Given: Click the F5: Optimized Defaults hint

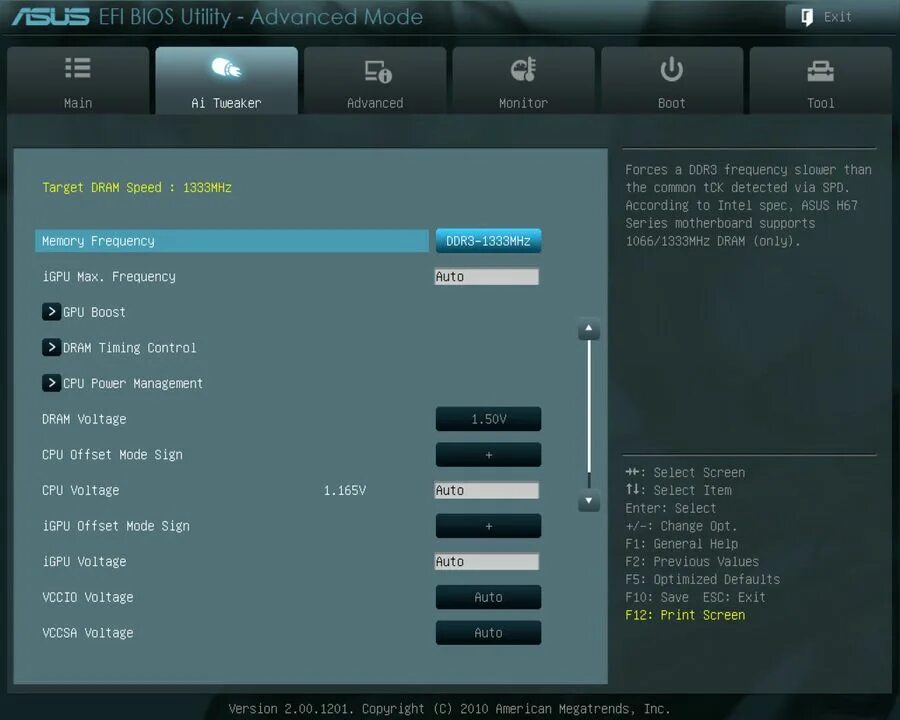Looking at the screenshot, I should (x=703, y=579).
